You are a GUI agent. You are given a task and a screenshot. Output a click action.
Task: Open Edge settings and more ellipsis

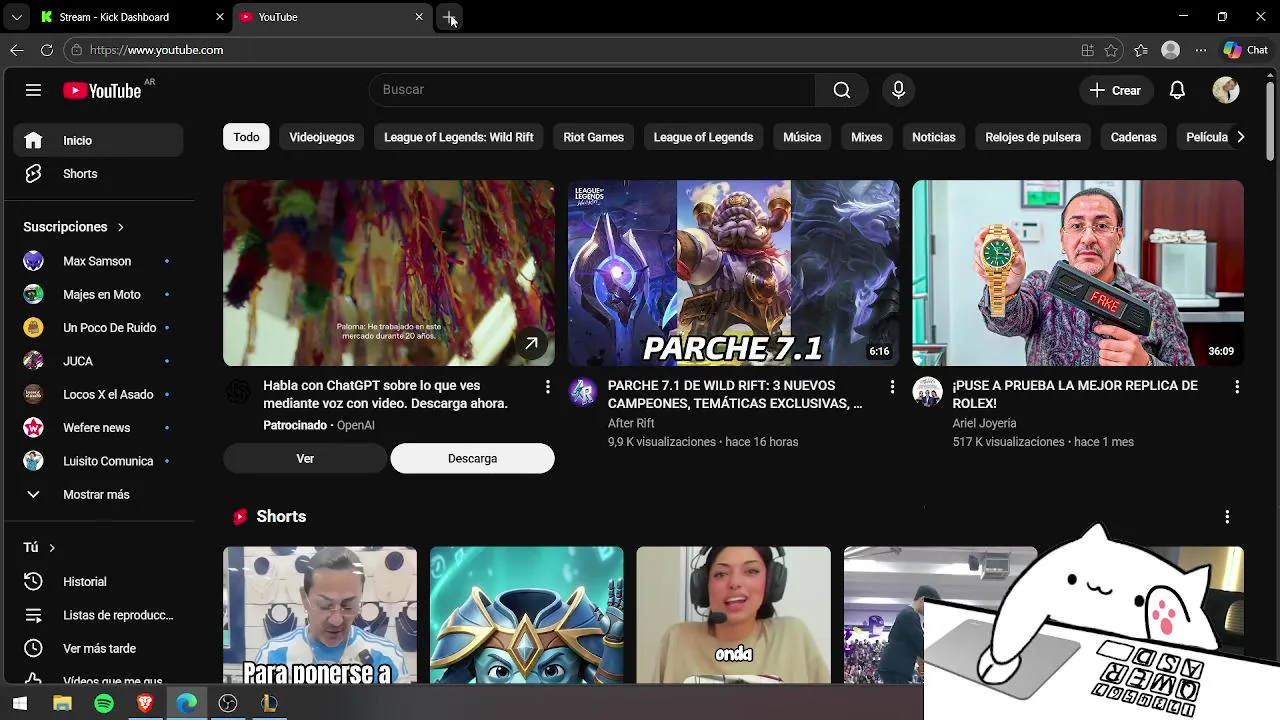pos(1201,50)
